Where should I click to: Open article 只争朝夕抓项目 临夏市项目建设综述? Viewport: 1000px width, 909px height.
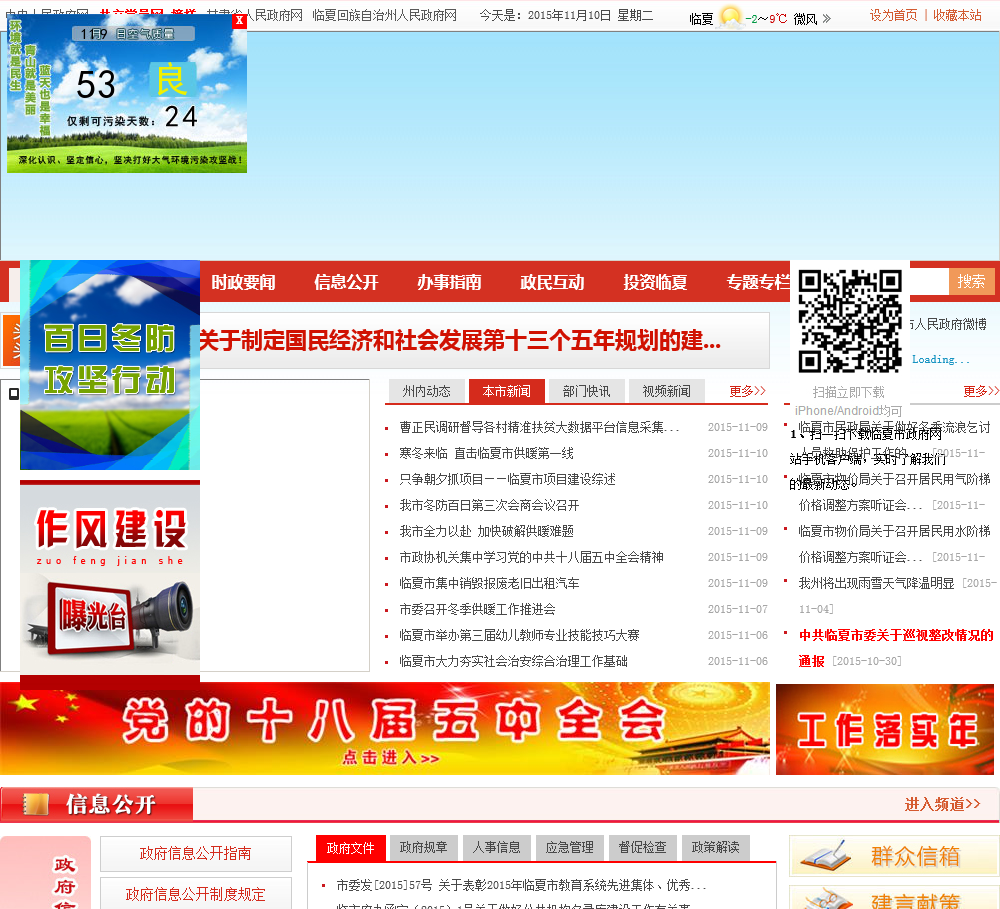point(507,480)
